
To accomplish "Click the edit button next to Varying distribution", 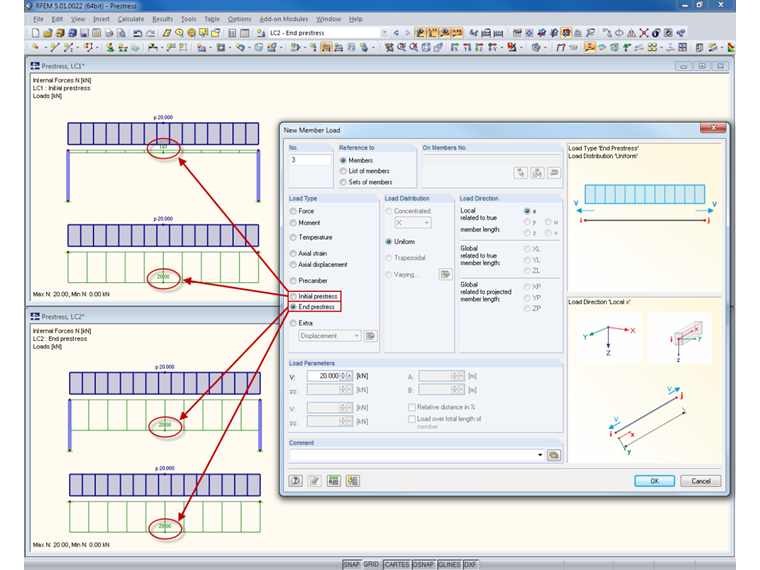I will click(x=445, y=274).
